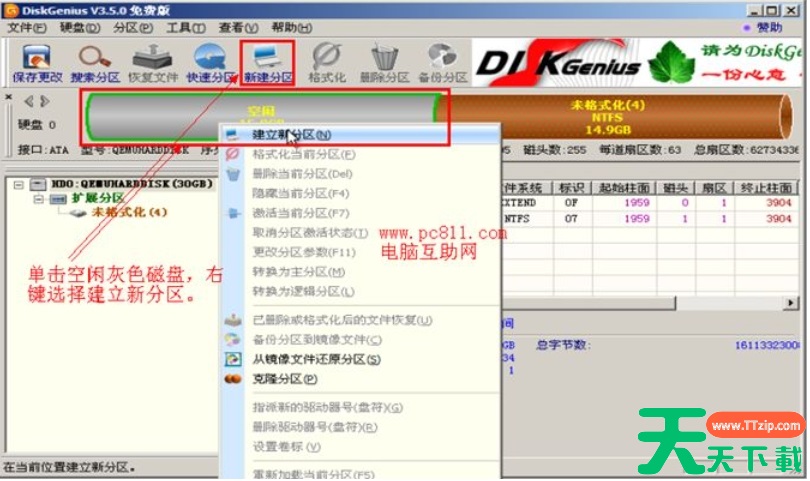The image size is (810, 481).
Task: Click the 保存更改 save changes toolbar icon
Action: coord(37,64)
